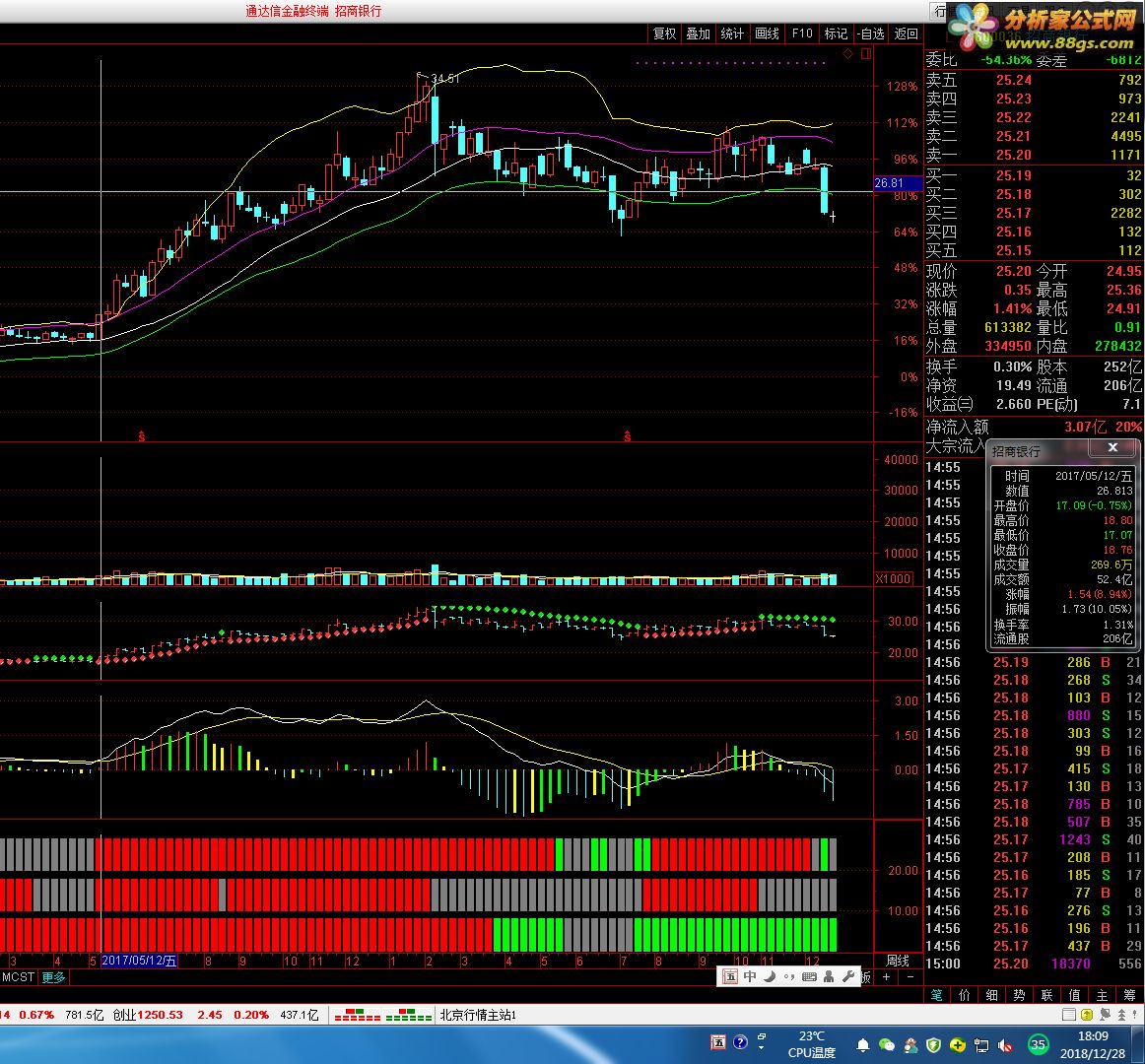Viewport: 1145px width, 1064px height.
Task: Click the 26.81 price marker on axis
Action: [x=898, y=183]
